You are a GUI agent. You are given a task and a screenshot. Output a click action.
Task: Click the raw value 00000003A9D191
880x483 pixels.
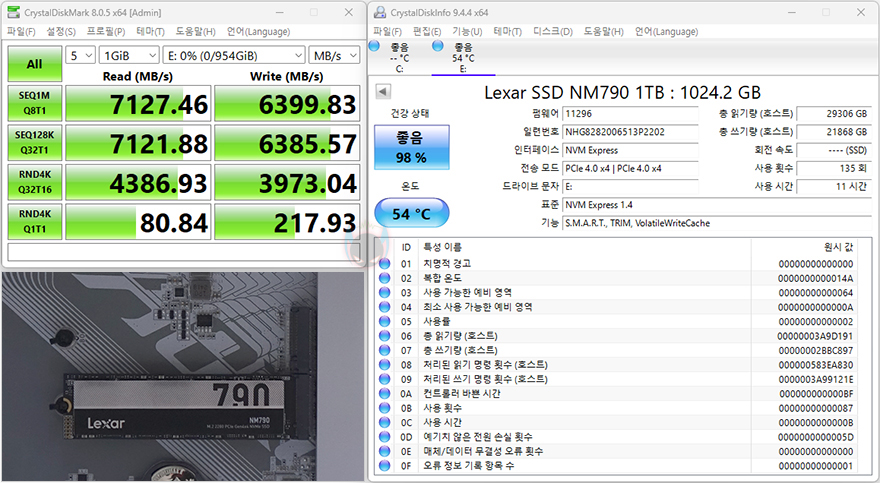point(815,336)
